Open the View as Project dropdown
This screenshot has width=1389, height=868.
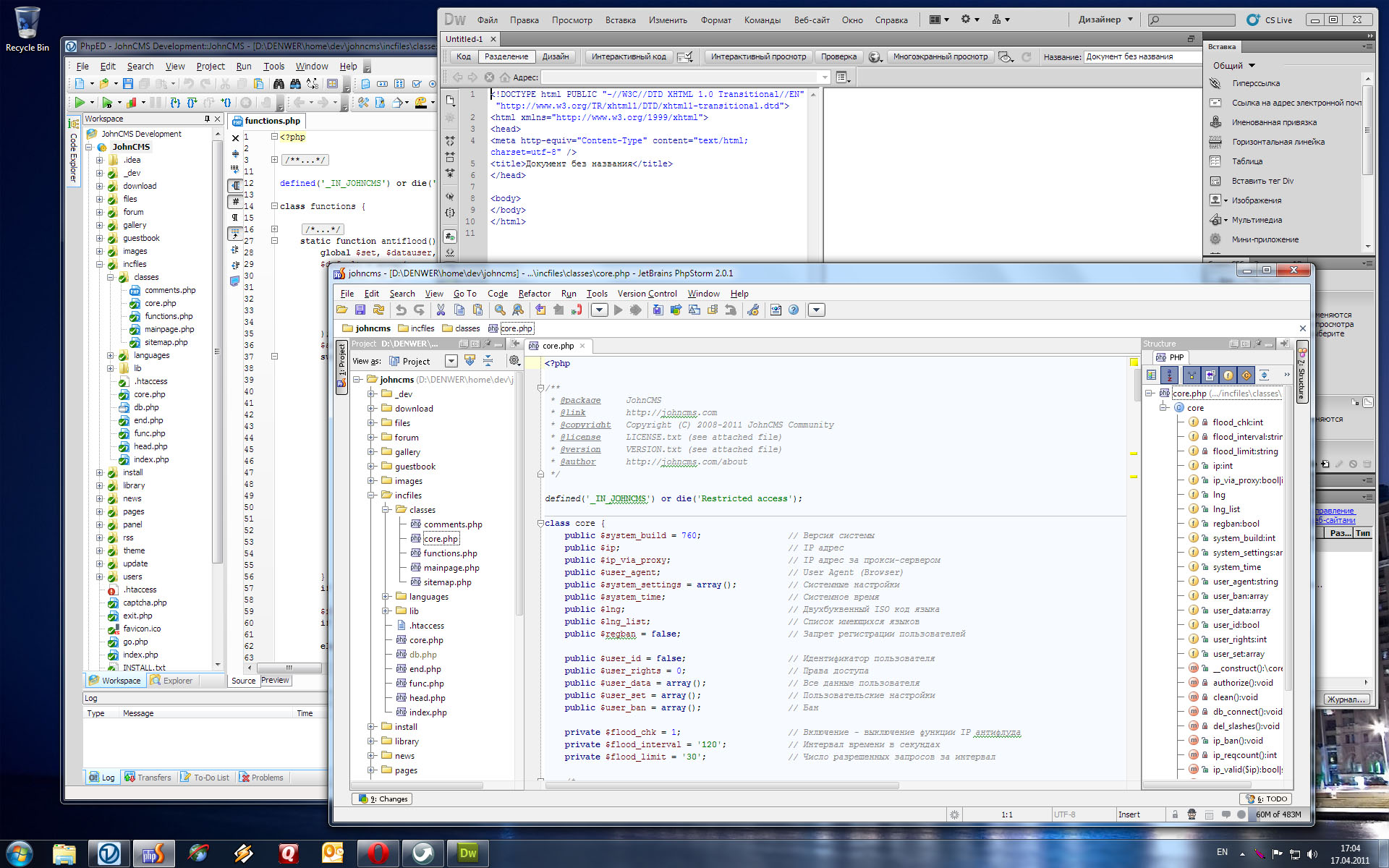click(451, 361)
